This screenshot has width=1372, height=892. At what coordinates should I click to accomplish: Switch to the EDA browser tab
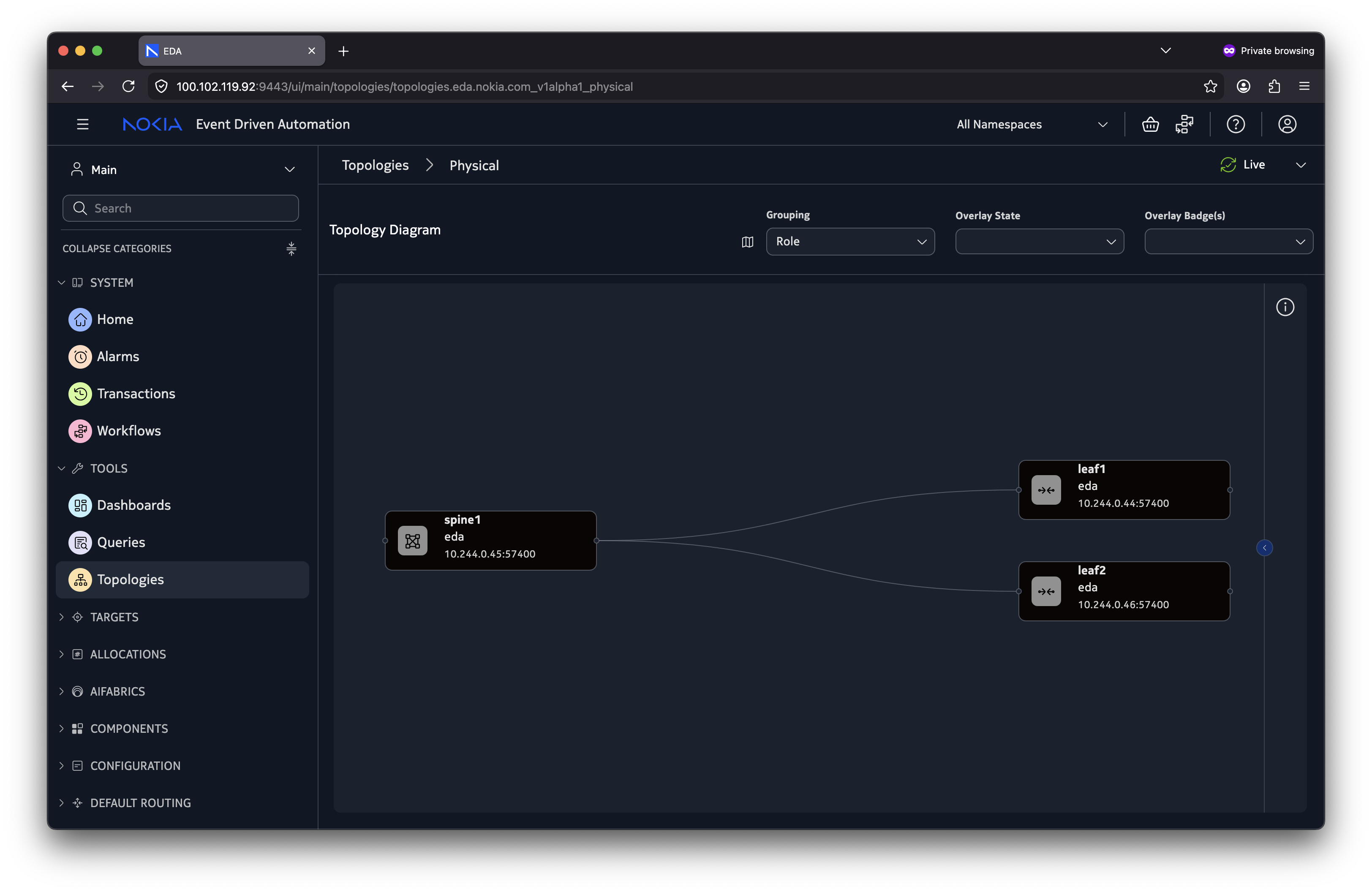[232, 51]
